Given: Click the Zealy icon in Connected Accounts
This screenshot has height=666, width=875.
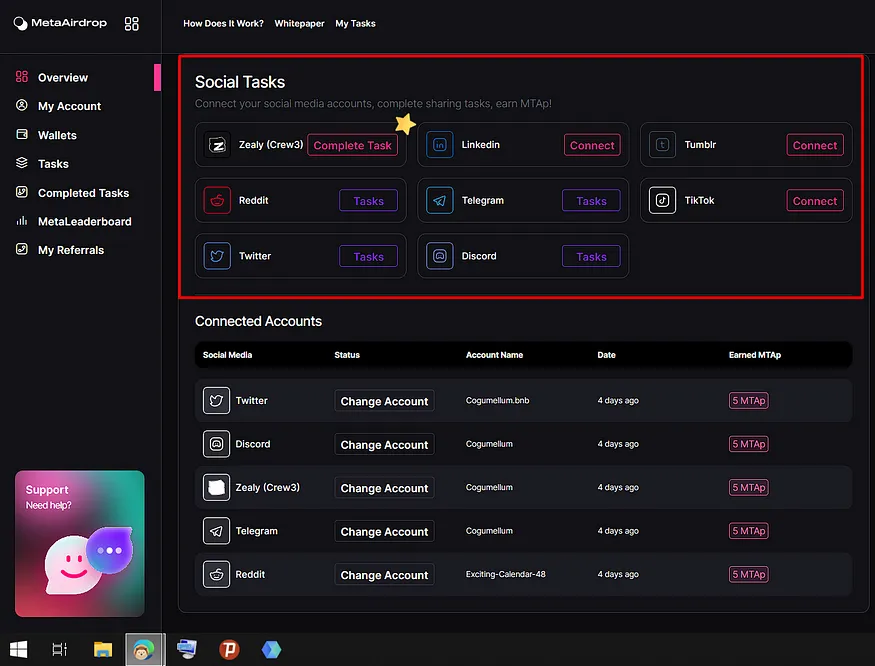Looking at the screenshot, I should pos(217,487).
